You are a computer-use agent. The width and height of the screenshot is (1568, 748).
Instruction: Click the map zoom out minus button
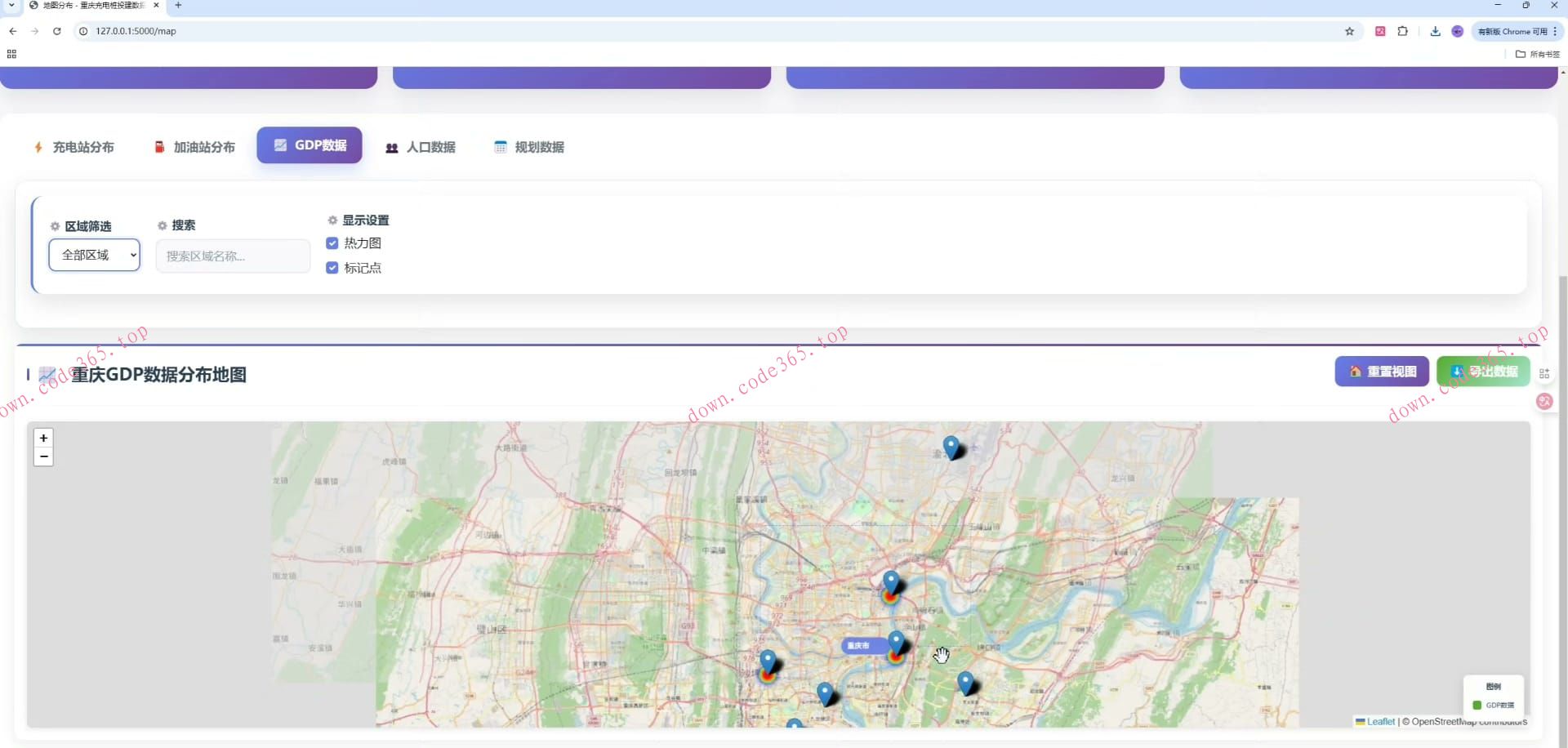click(x=43, y=456)
